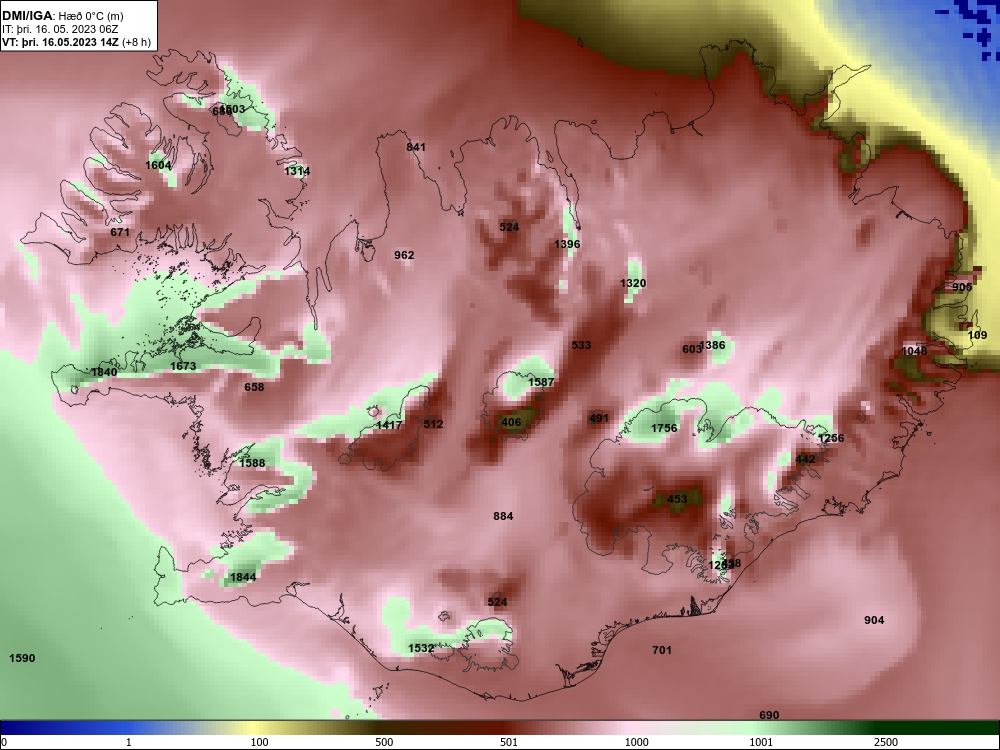Image resolution: width=1000 pixels, height=750 pixels.
Task: Click the map value 701
Action: 662,650
